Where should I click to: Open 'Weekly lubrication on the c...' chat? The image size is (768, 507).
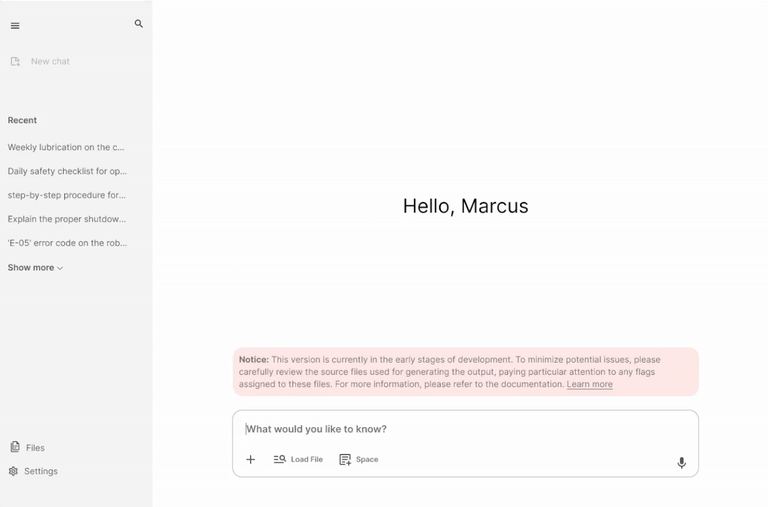point(66,147)
